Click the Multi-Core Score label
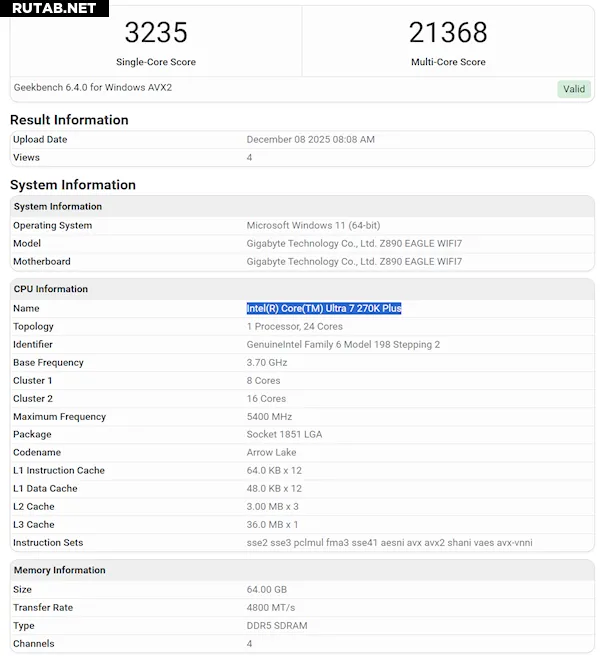The image size is (600, 656). click(447, 62)
